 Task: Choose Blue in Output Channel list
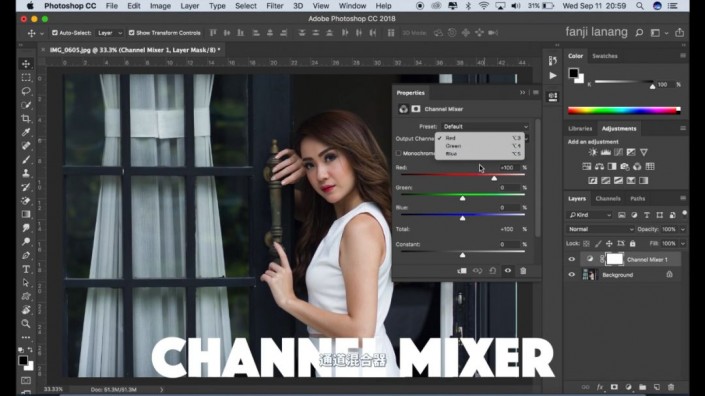479,154
